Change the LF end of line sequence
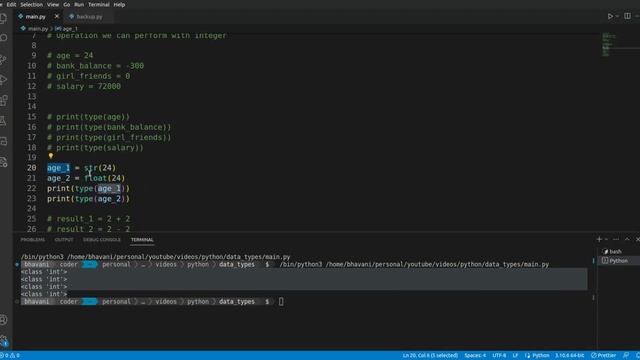Image resolution: width=640 pixels, height=360 pixels. click(x=515, y=356)
